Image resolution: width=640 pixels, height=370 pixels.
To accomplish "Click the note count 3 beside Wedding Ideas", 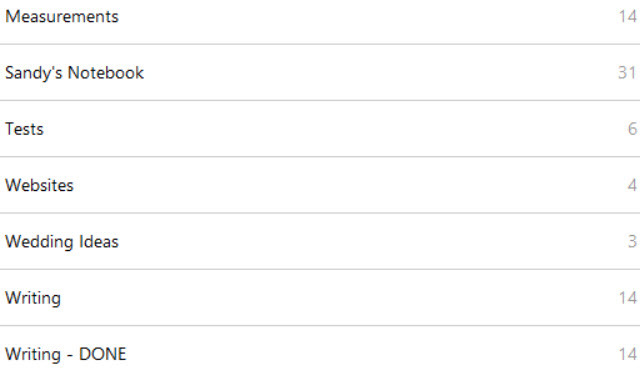I will point(632,241).
